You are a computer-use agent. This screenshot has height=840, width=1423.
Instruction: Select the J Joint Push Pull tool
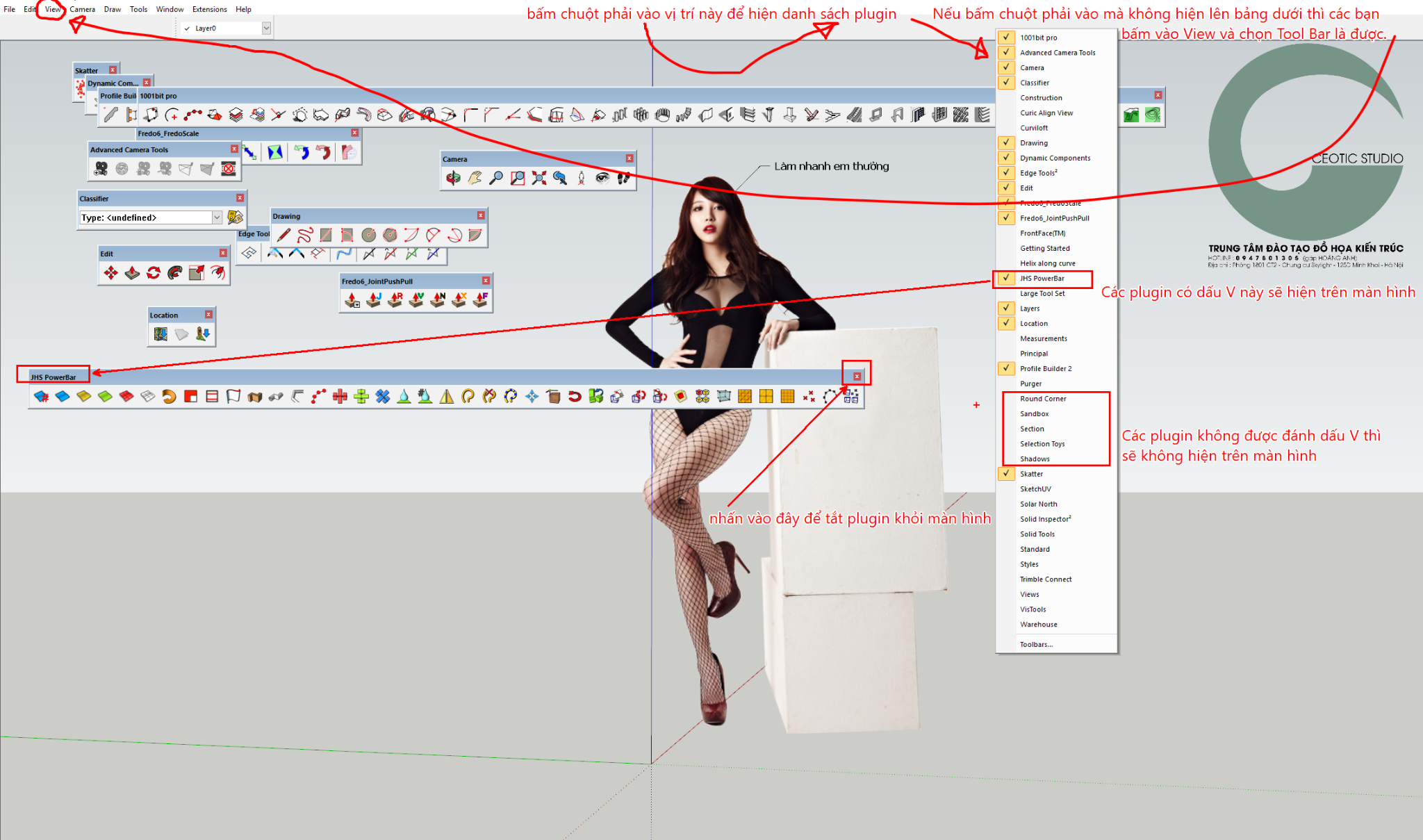374,299
